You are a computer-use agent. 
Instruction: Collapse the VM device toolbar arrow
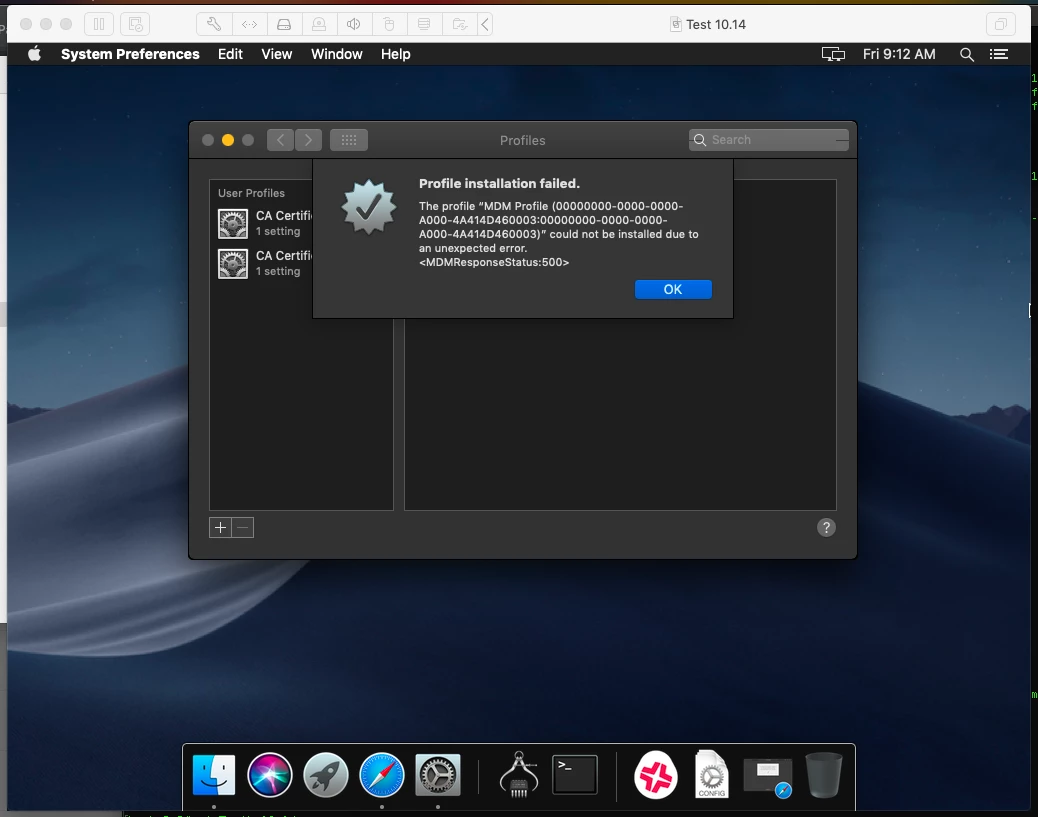pyautogui.click(x=485, y=24)
